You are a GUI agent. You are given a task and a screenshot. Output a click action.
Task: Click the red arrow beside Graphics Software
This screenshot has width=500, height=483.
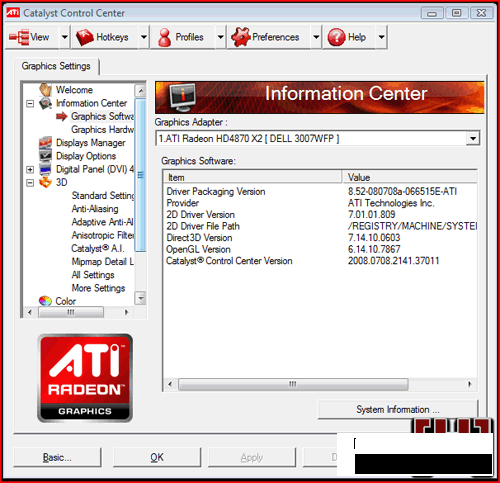click(62, 116)
